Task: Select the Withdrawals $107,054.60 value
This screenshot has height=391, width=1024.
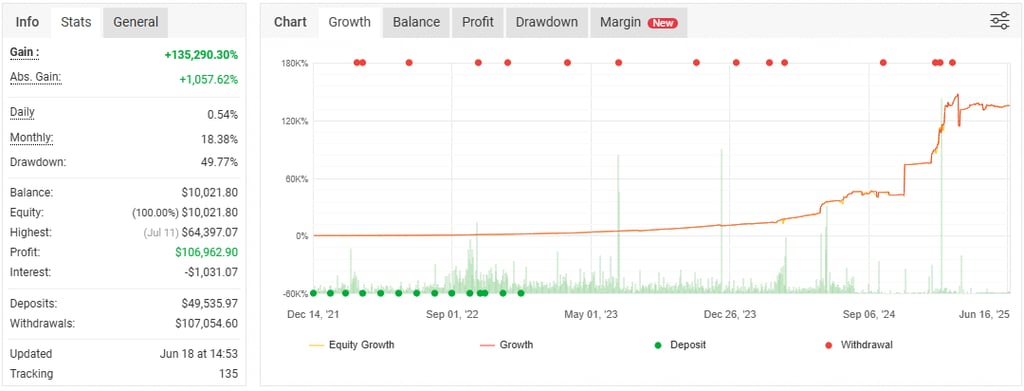Action: click(206, 323)
